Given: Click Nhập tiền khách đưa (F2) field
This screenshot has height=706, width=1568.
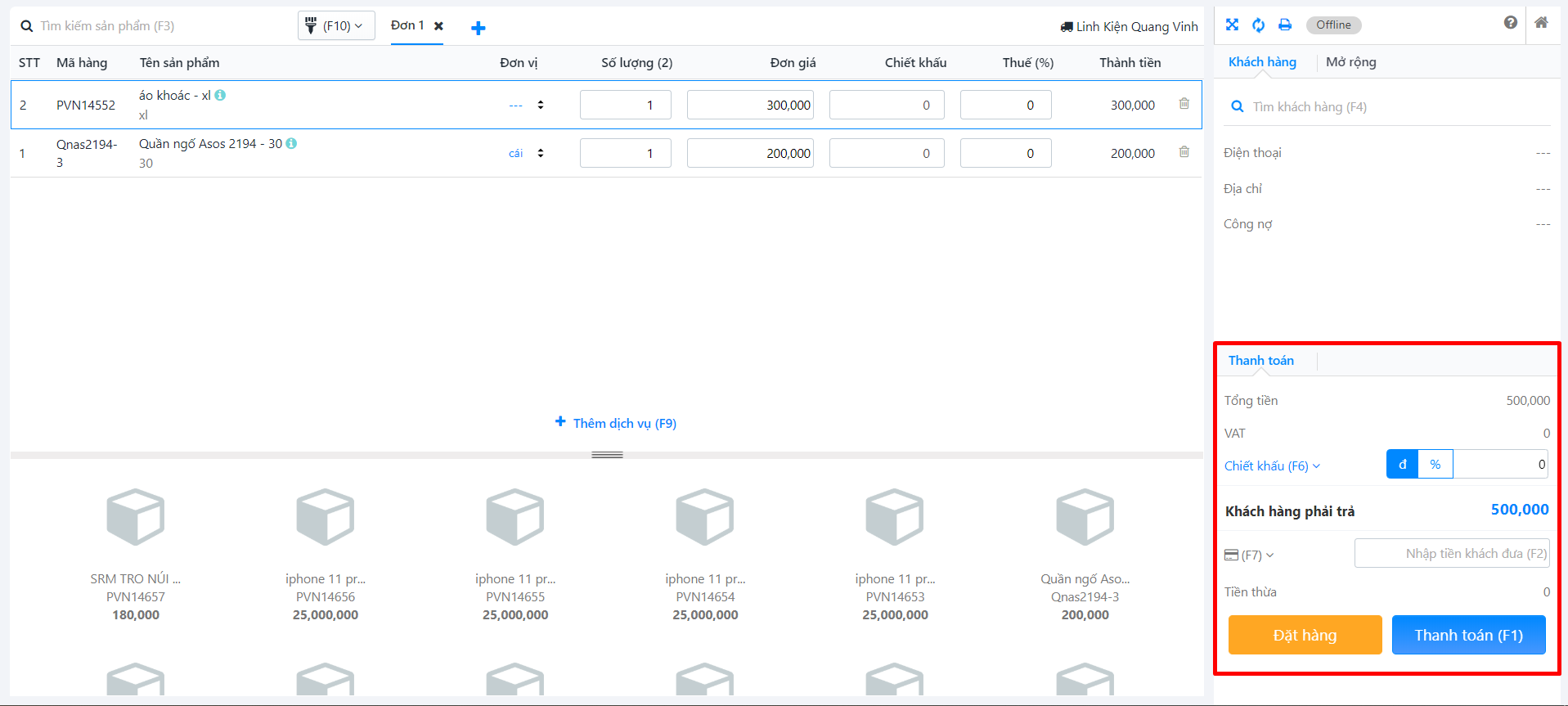Looking at the screenshot, I should tap(1452, 553).
